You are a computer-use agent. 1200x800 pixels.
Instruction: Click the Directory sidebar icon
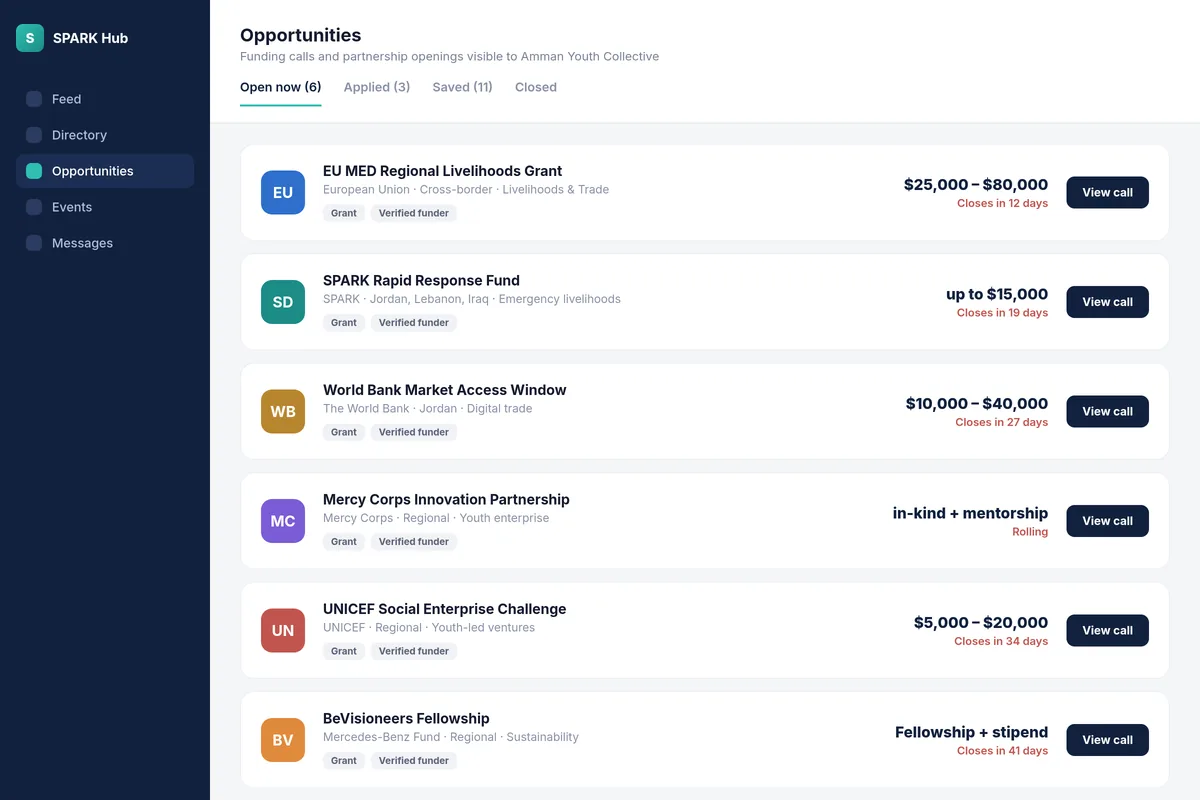(34, 135)
